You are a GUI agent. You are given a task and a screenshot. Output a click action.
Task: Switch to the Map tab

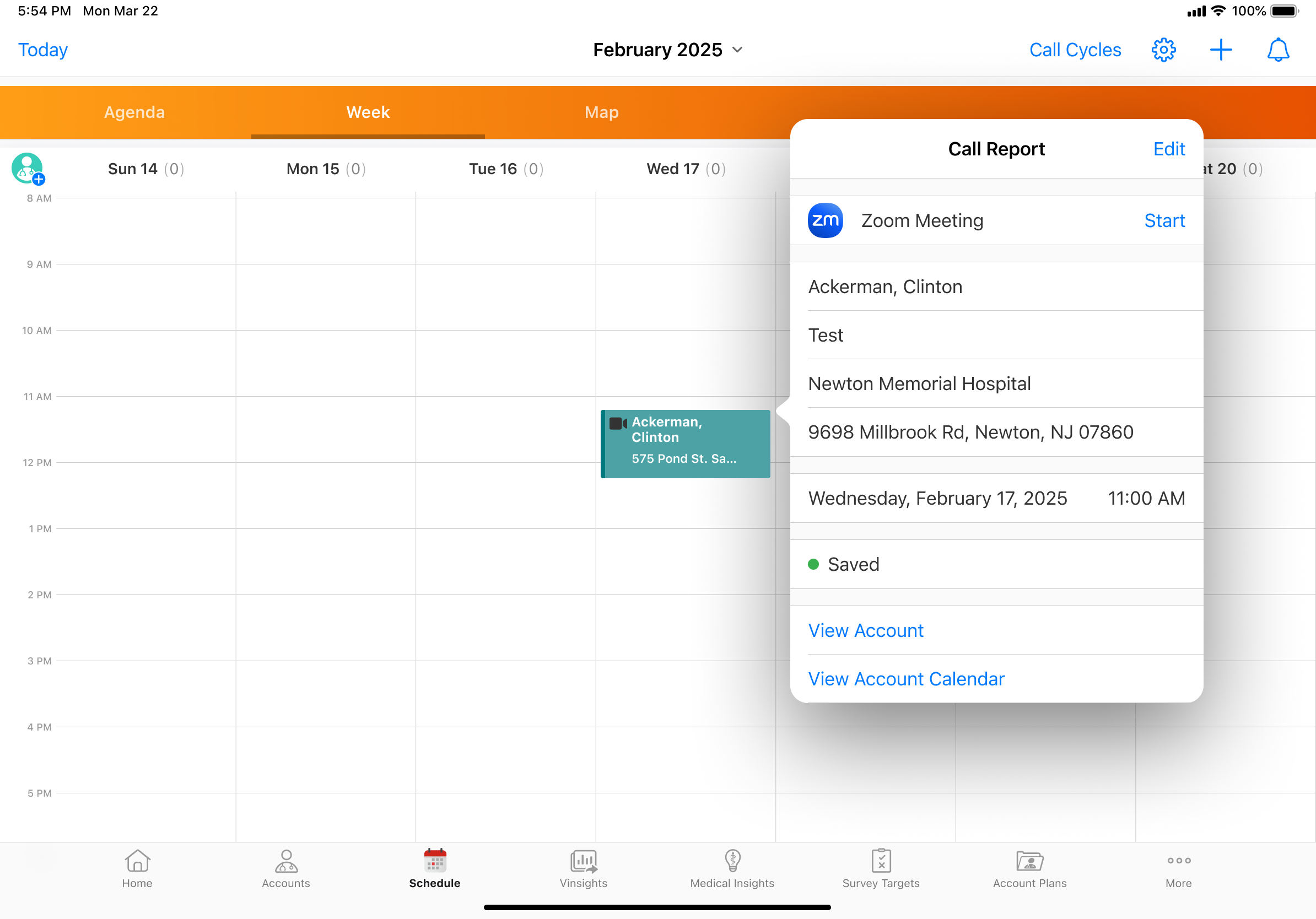tap(601, 112)
